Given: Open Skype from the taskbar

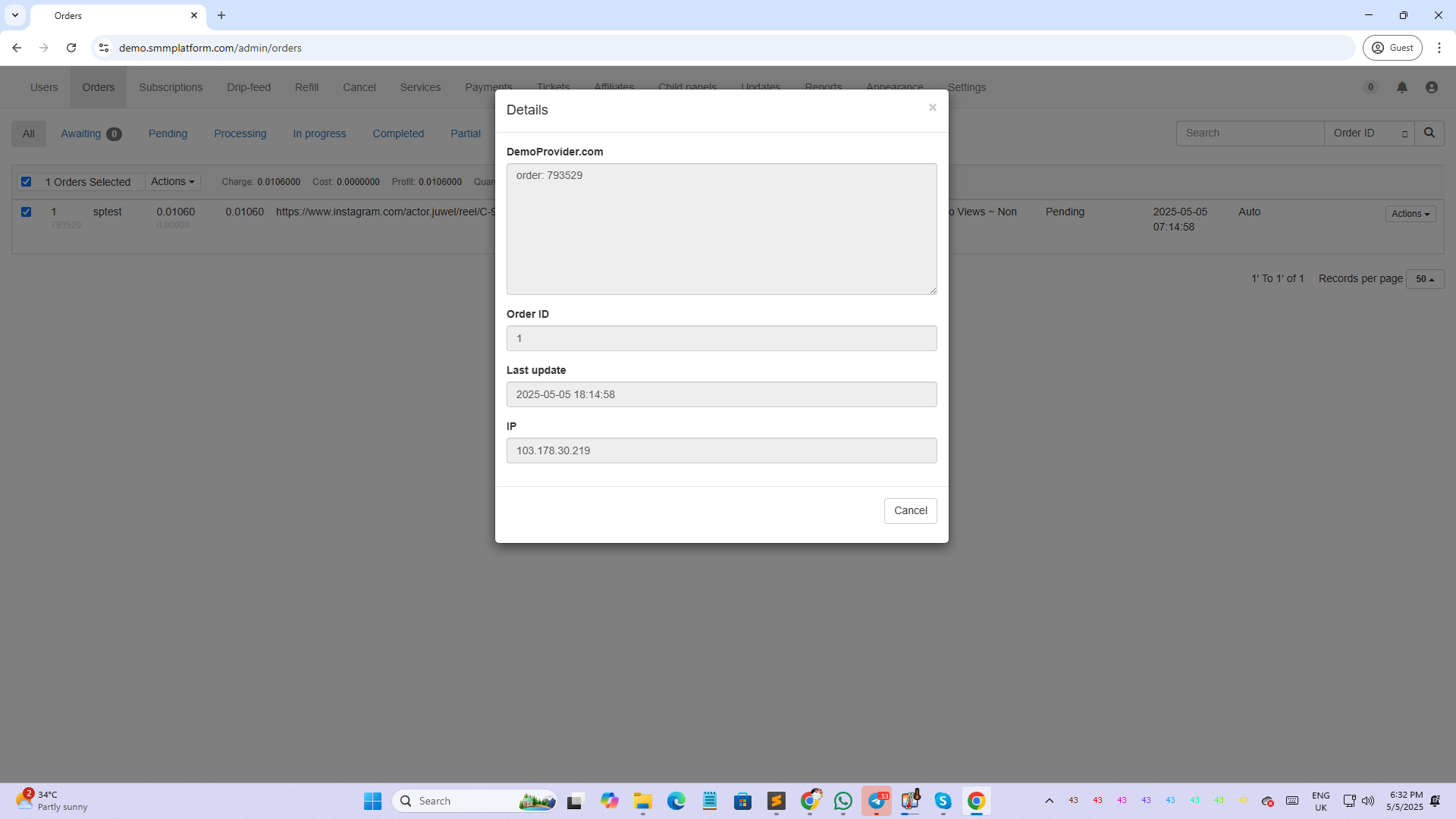Looking at the screenshot, I should click(943, 801).
